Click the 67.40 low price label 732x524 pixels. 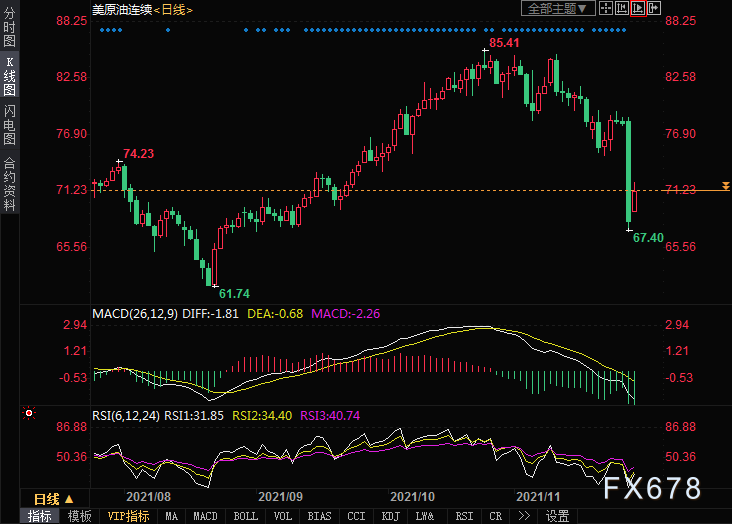648,237
